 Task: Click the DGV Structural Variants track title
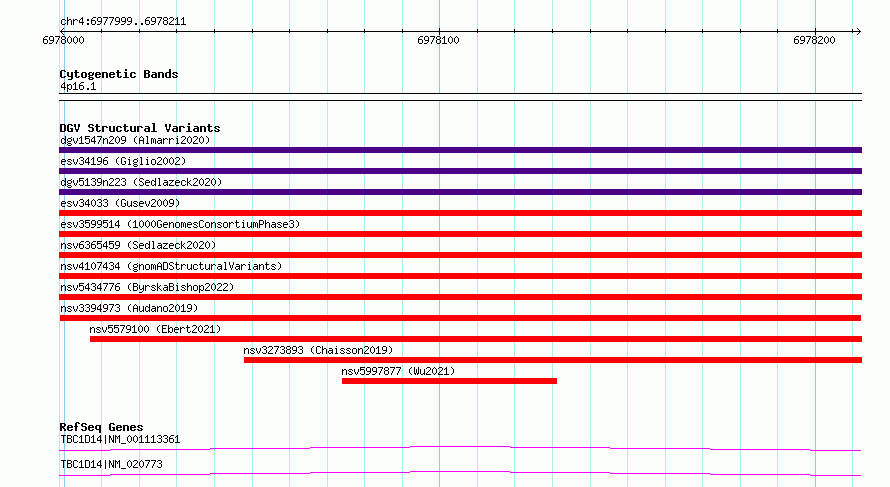pyautogui.click(x=140, y=128)
